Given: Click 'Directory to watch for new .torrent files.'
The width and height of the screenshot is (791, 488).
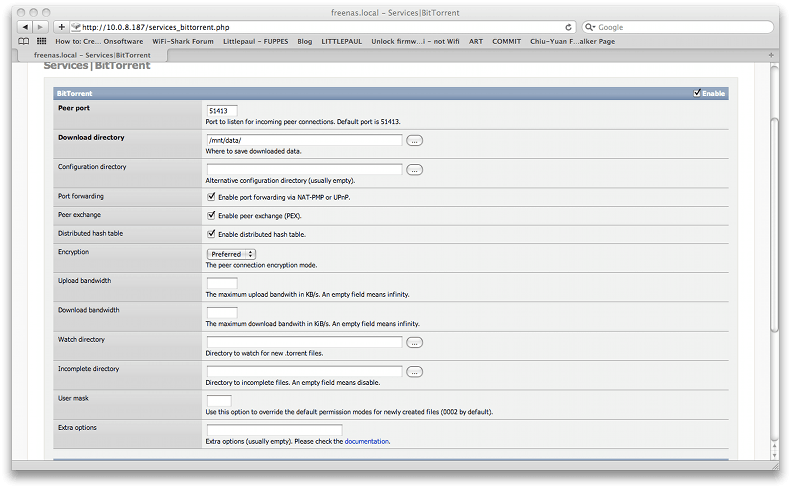Looking at the screenshot, I should point(264,354).
